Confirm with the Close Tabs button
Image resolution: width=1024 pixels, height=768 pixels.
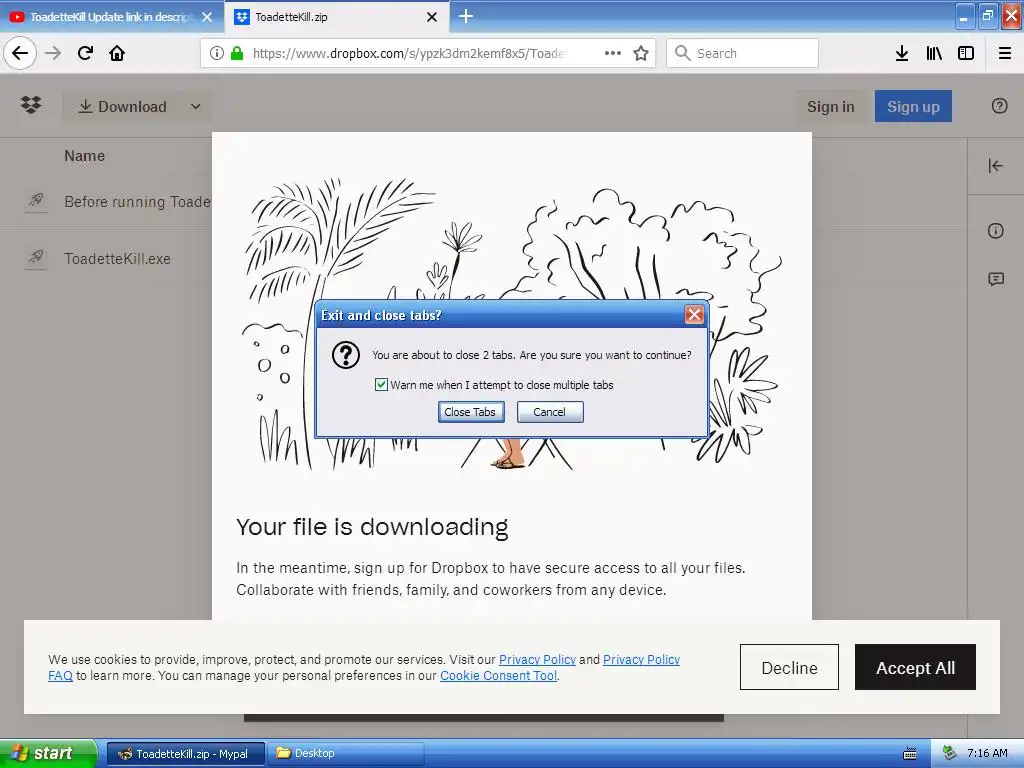tap(470, 412)
